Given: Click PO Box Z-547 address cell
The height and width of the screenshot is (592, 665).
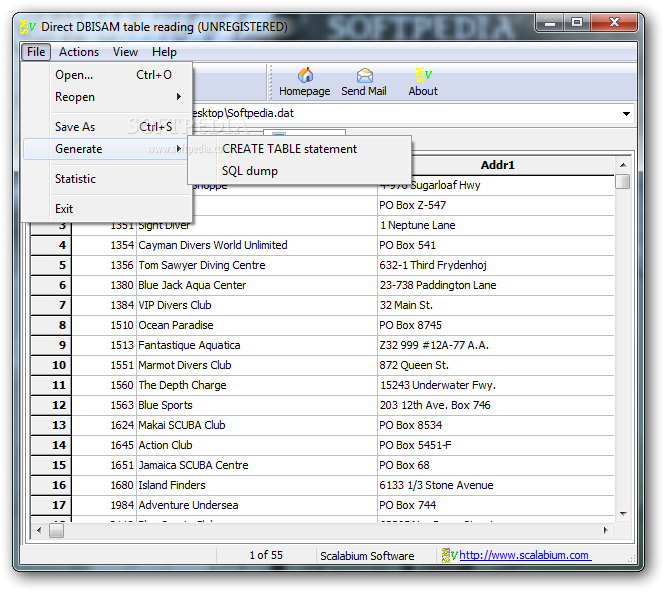Looking at the screenshot, I should tap(496, 205).
